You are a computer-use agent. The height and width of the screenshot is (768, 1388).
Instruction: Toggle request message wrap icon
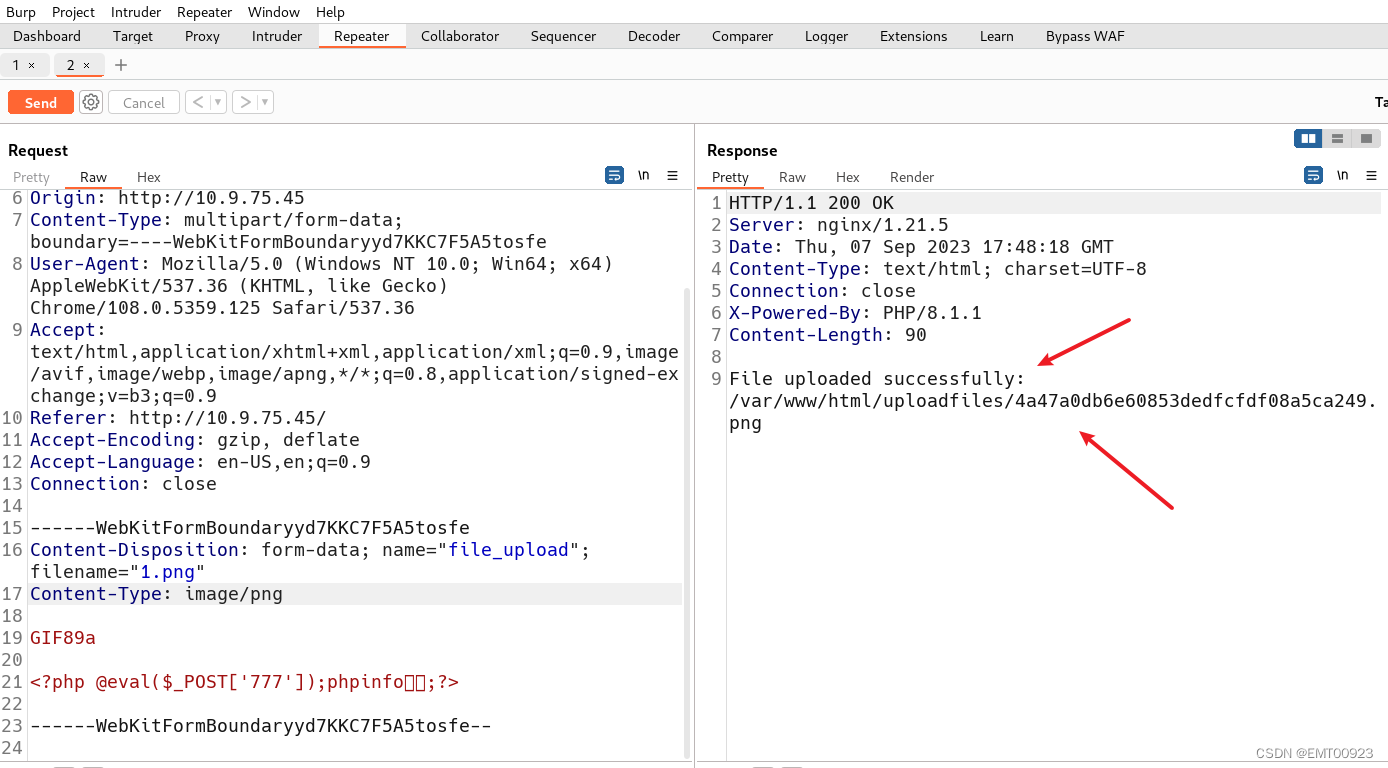(614, 175)
